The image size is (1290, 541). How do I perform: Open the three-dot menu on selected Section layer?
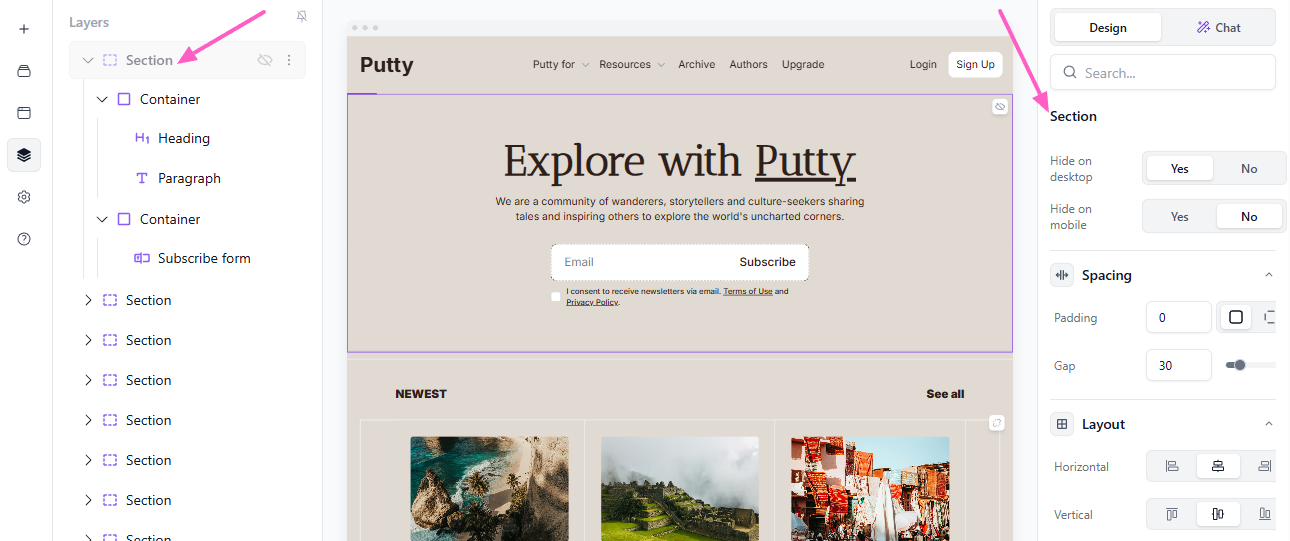[289, 60]
